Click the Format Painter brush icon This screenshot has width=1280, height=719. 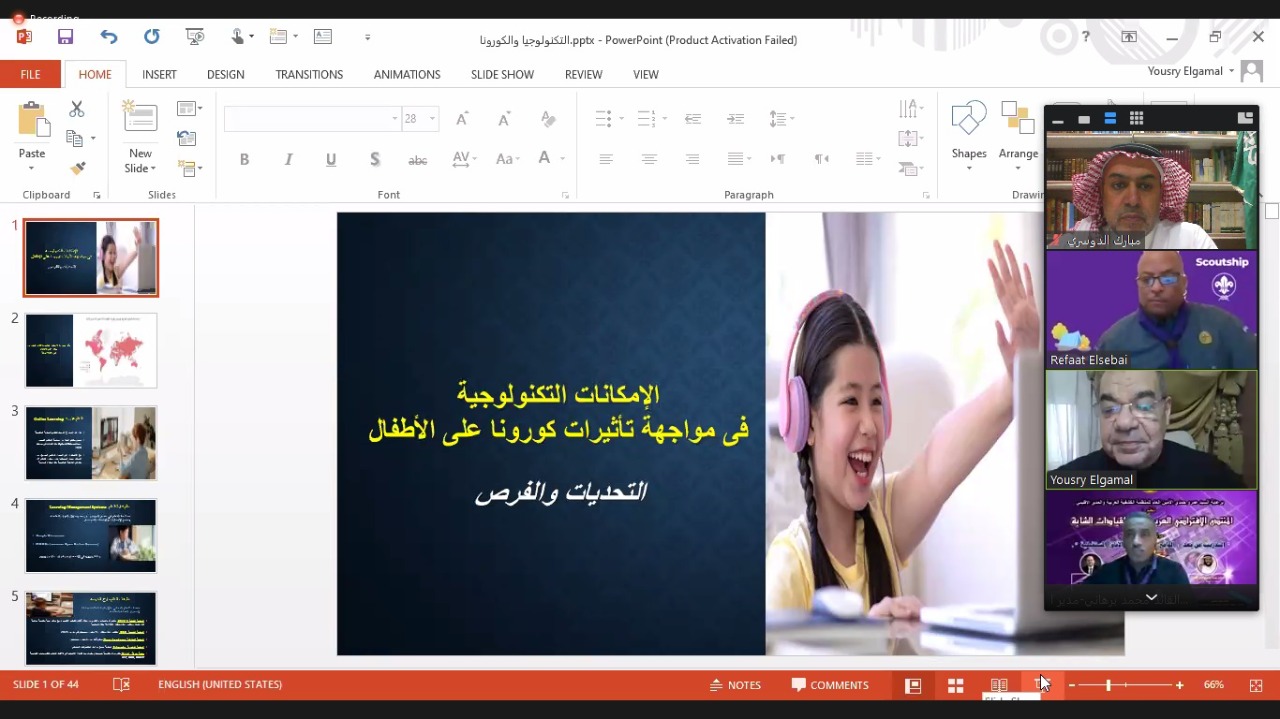click(x=77, y=168)
